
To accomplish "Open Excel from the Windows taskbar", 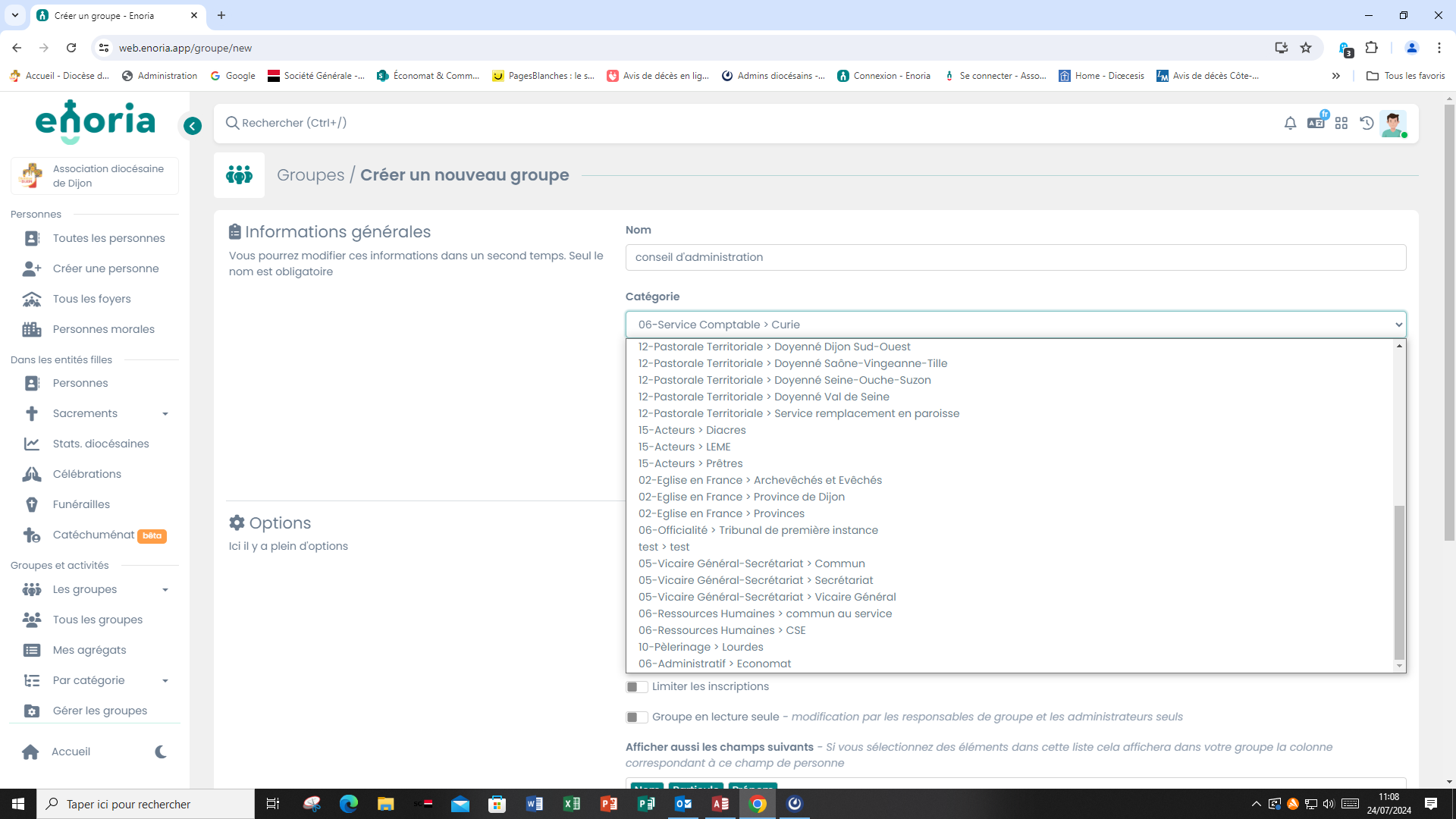I will (x=572, y=804).
